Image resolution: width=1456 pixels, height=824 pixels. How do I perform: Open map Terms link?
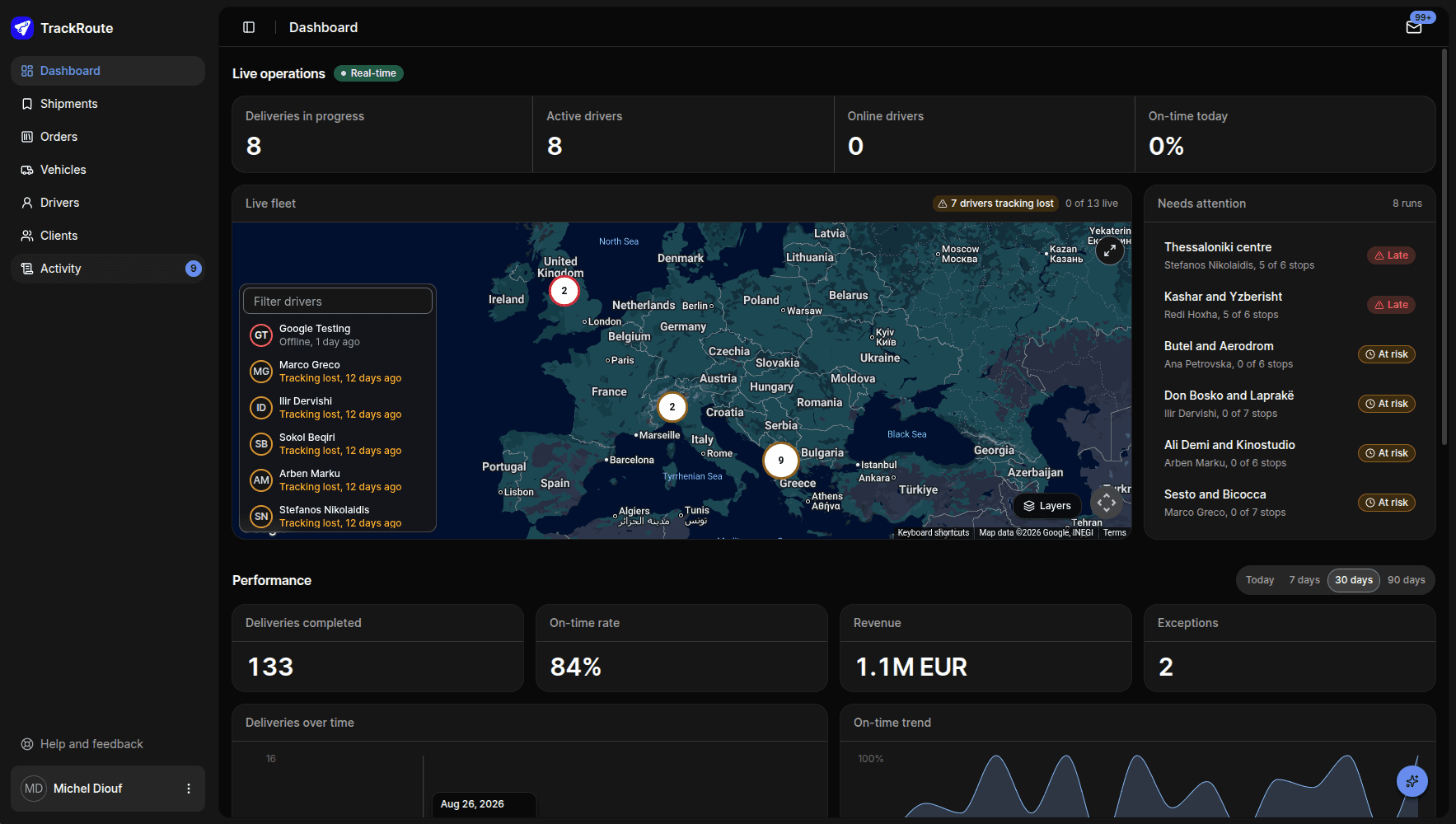click(x=1115, y=533)
